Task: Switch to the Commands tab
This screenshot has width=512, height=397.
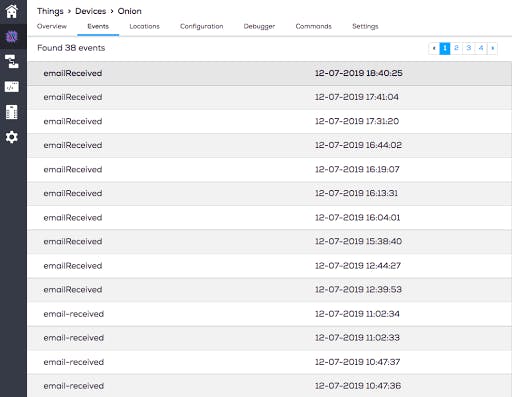Action: [314, 26]
